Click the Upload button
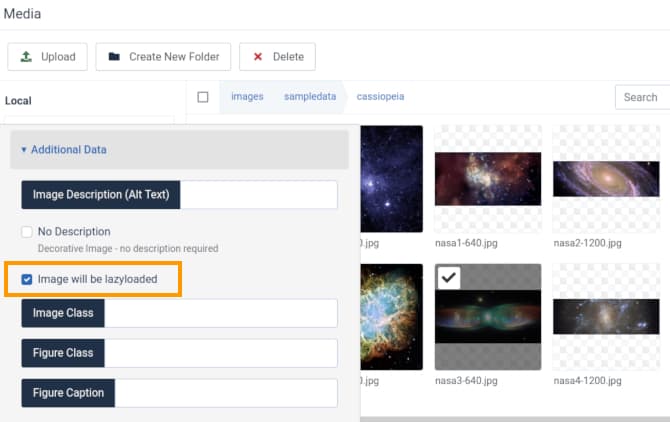670x422 pixels. 48,57
